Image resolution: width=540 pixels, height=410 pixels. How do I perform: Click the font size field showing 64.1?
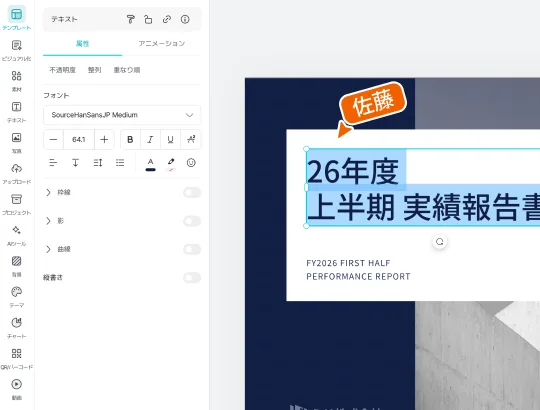79,139
